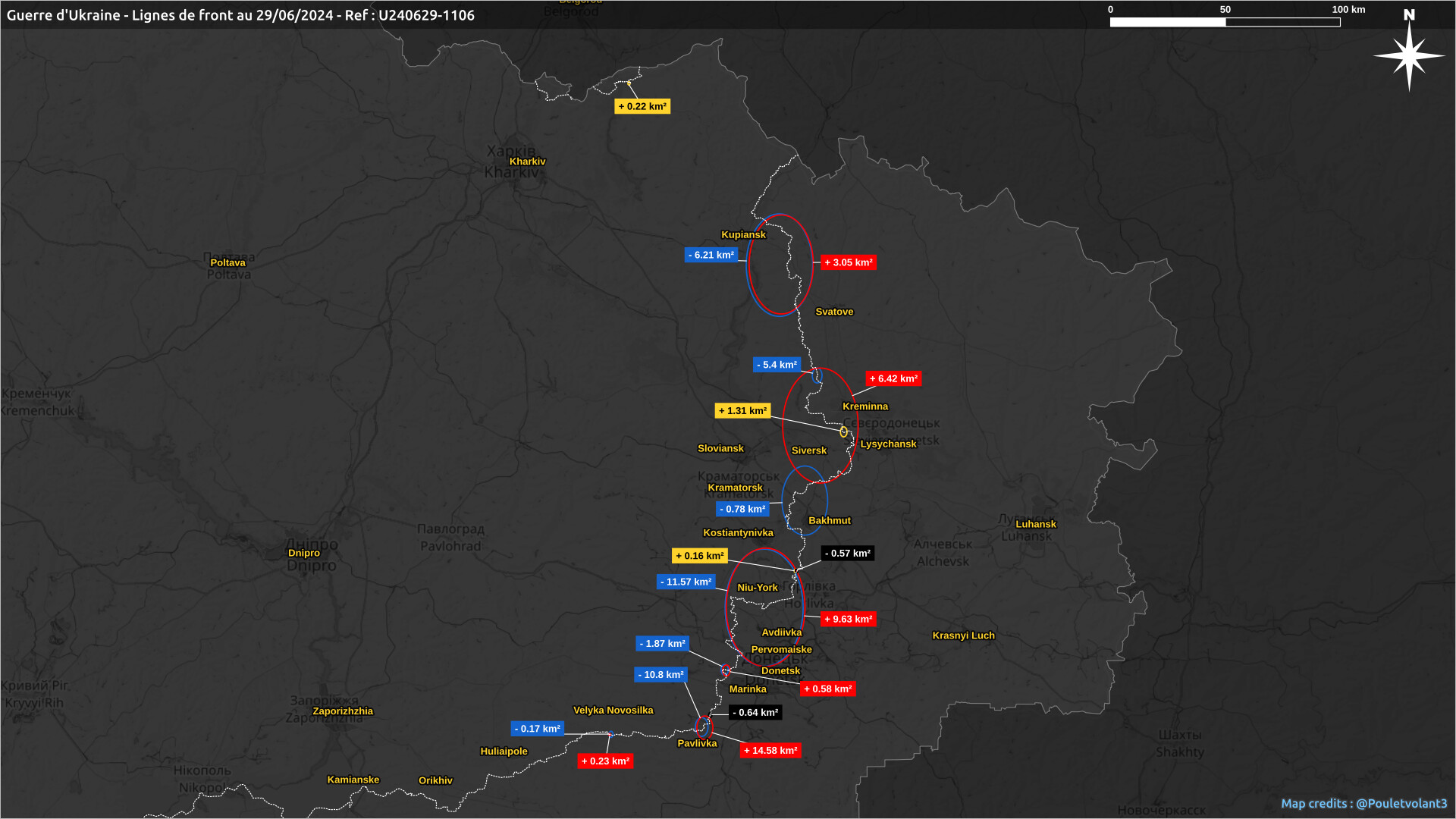This screenshot has height=819, width=1456.
Task: Click the yellow + 1.31 km² label
Action: (x=743, y=411)
